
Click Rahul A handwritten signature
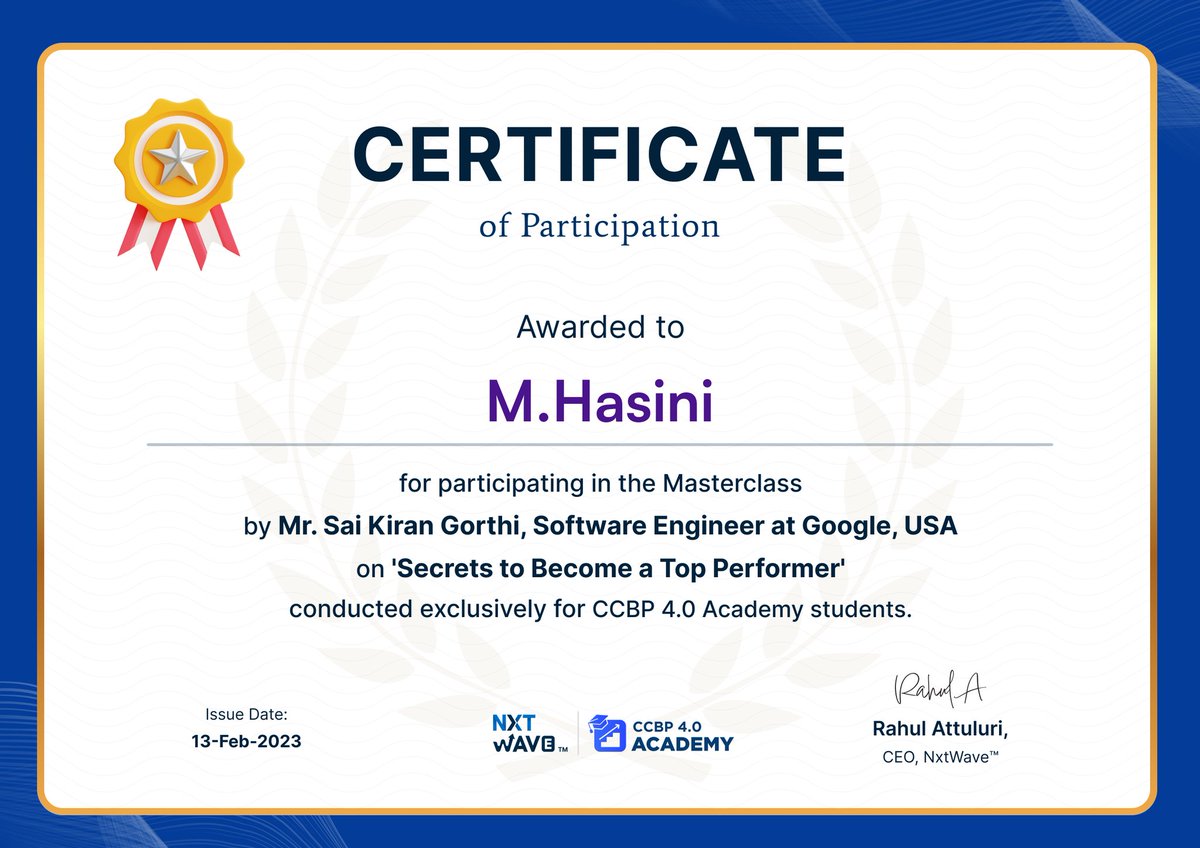tap(939, 689)
